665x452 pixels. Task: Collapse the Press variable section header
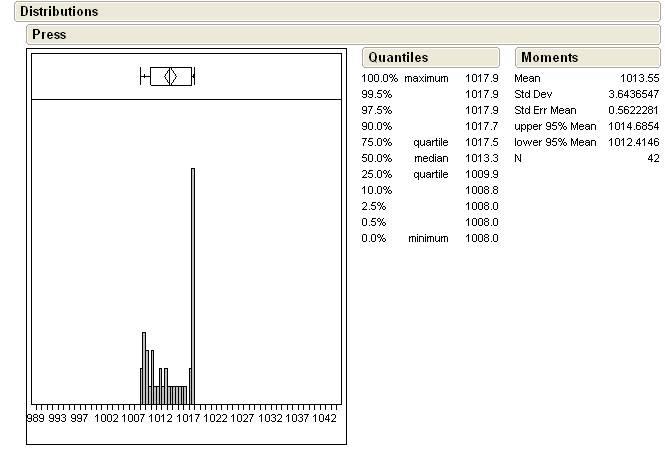pos(49,34)
